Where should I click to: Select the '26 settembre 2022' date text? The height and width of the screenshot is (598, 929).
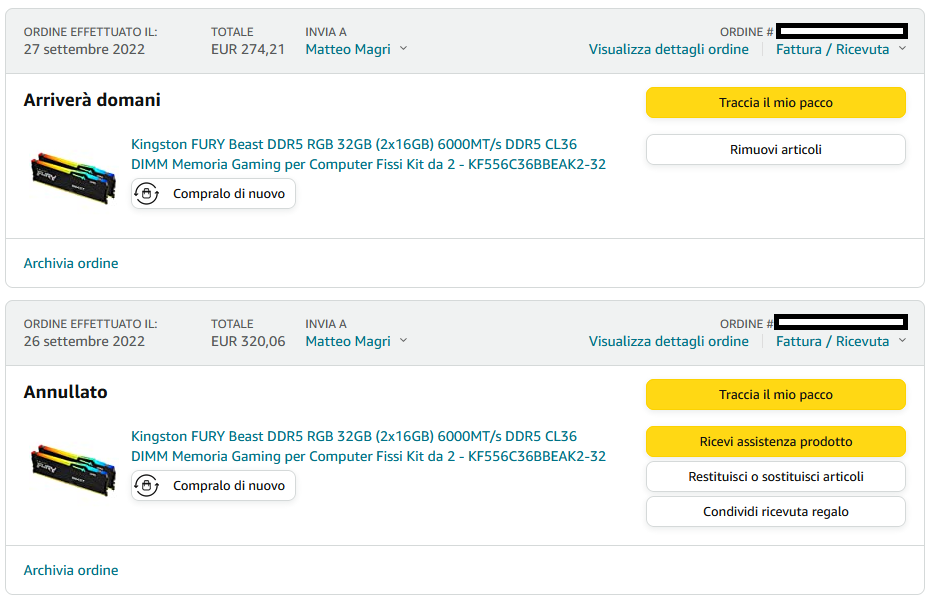(x=84, y=341)
